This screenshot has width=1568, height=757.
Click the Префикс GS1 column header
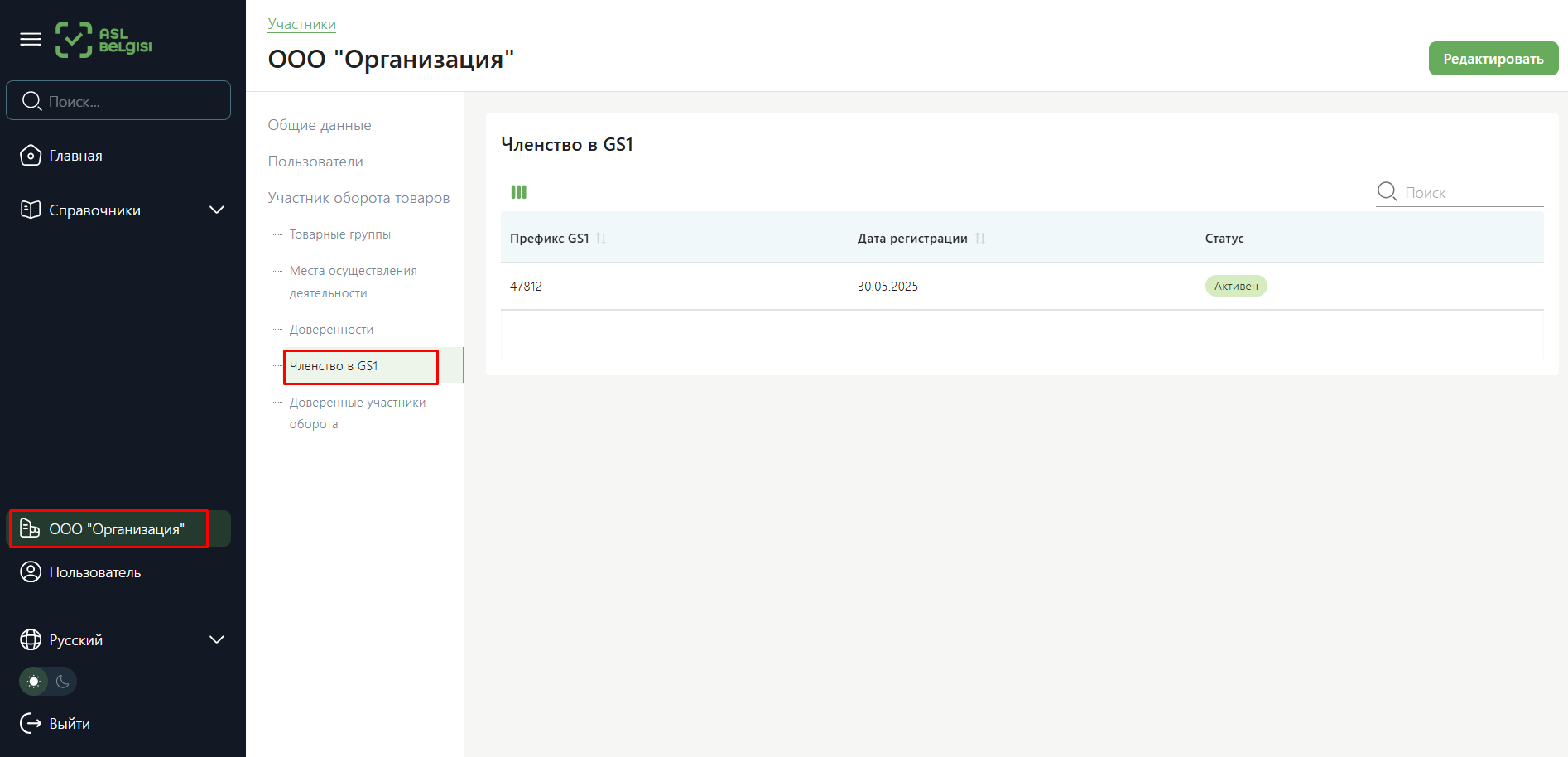(x=550, y=239)
